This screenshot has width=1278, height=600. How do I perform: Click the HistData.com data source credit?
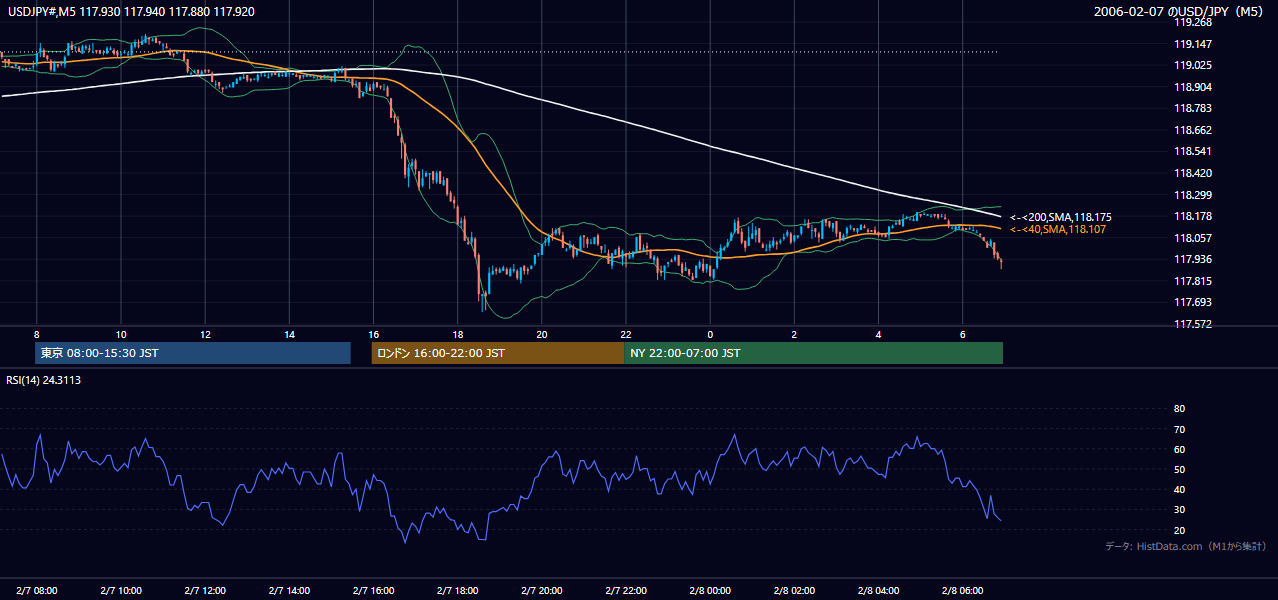coord(1186,546)
